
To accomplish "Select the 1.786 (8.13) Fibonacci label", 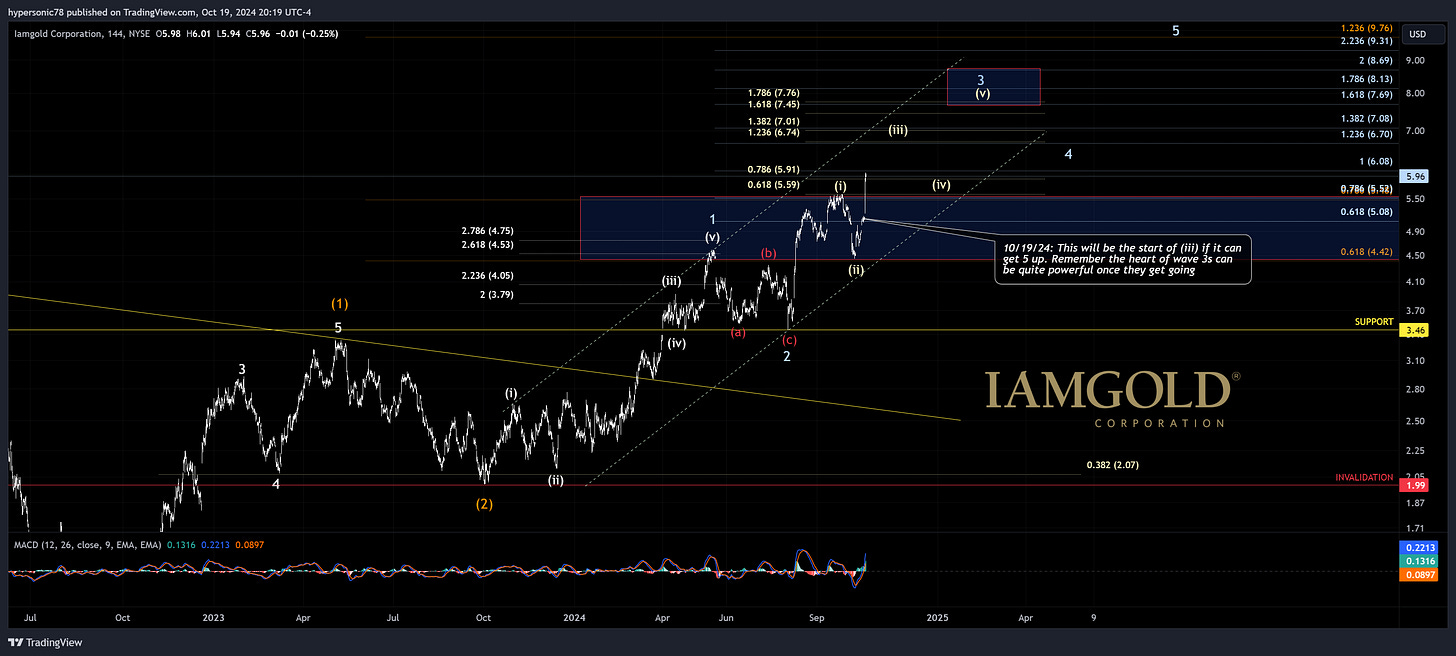I will pyautogui.click(x=1366, y=79).
